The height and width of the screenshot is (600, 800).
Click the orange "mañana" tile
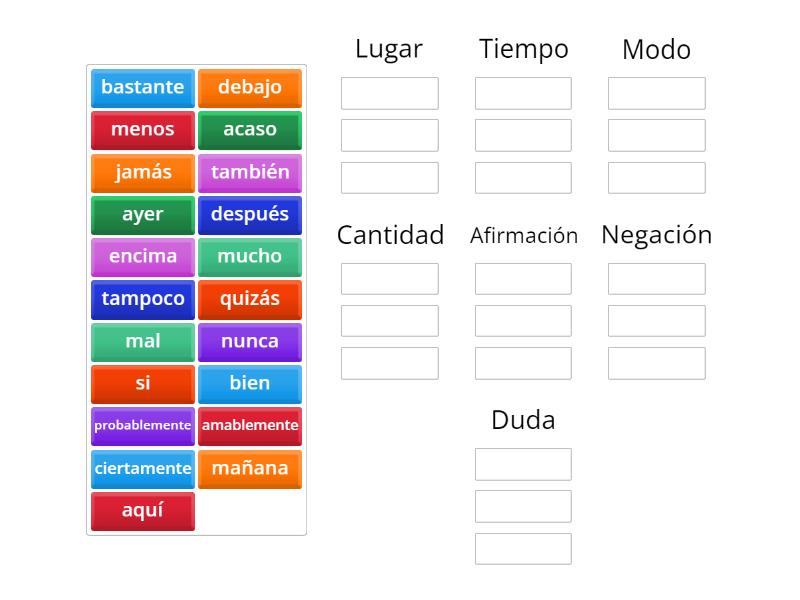[x=250, y=468]
